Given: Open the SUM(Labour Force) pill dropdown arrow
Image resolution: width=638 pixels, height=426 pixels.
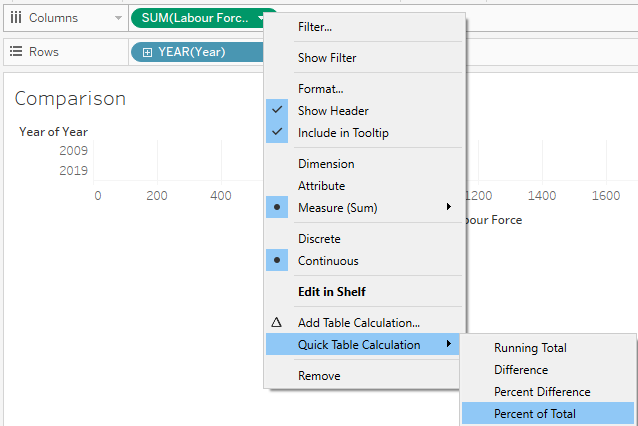Looking at the screenshot, I should 260,18.
